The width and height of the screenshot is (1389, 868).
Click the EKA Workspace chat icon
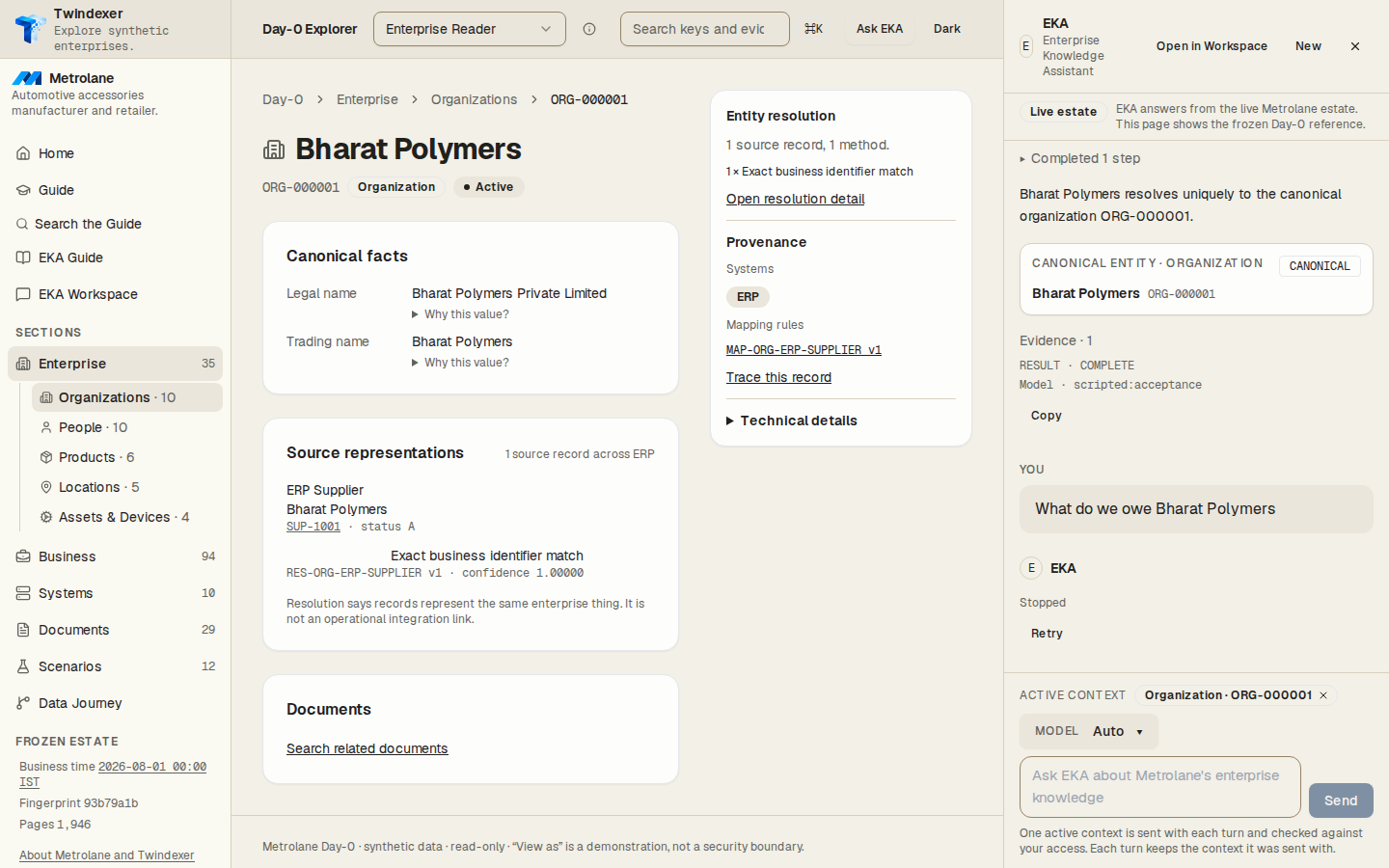[23, 294]
